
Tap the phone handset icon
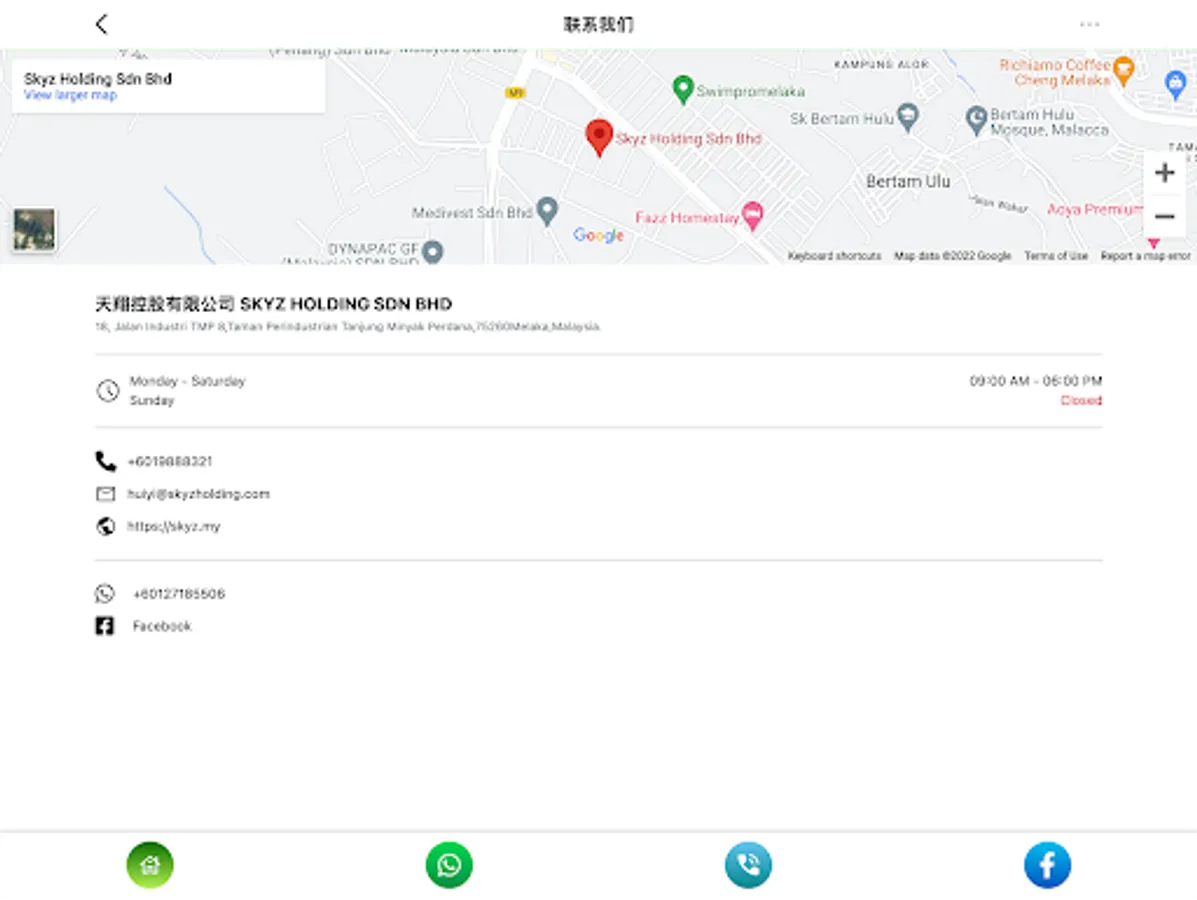[x=105, y=461]
